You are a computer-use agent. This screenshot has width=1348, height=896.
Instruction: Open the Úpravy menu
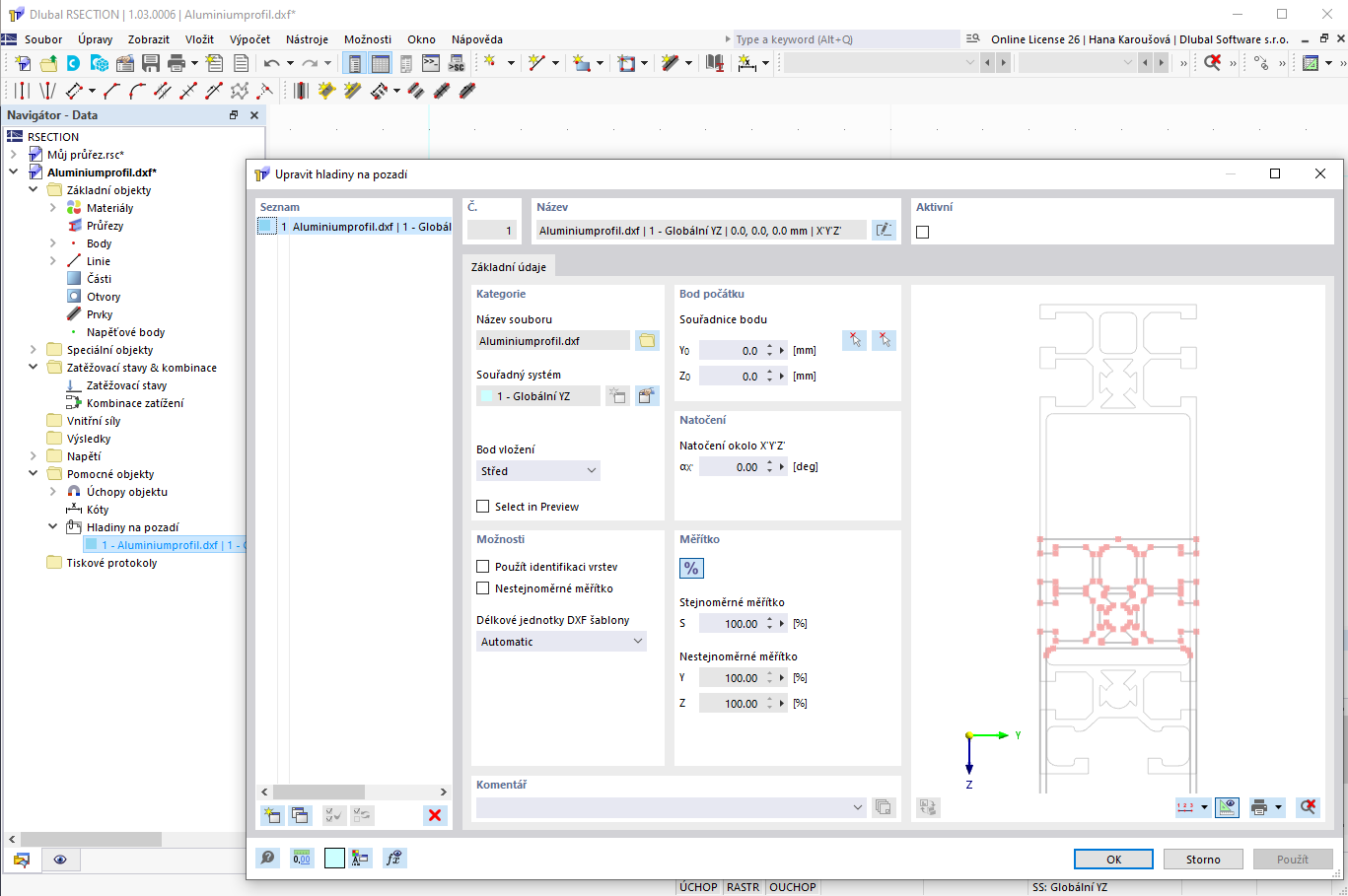96,39
